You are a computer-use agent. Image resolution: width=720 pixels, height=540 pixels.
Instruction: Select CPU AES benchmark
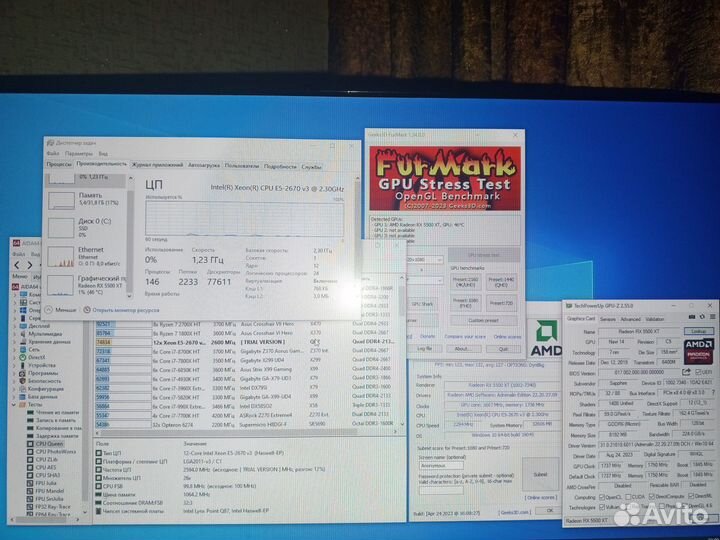click(x=47, y=467)
